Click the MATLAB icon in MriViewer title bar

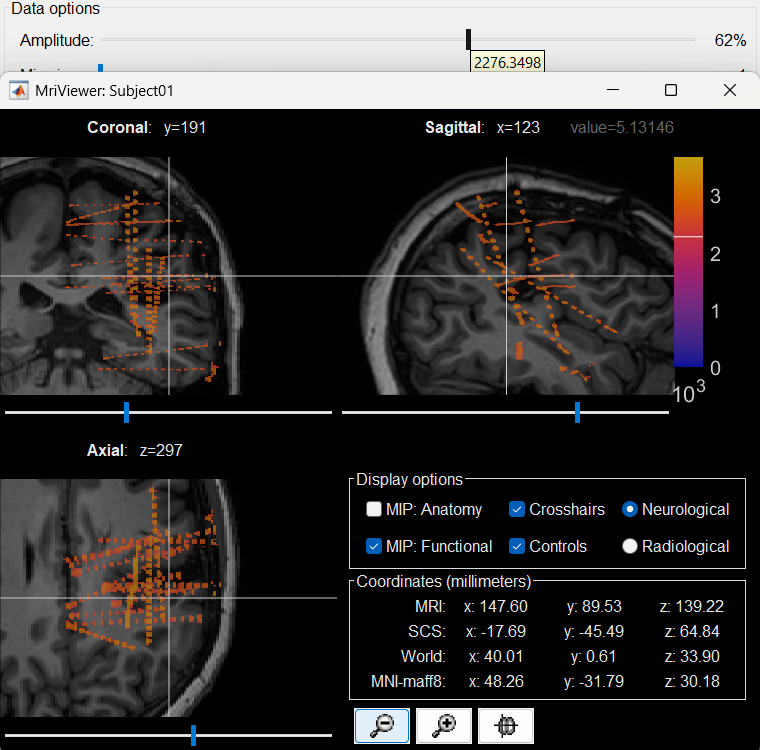click(19, 90)
